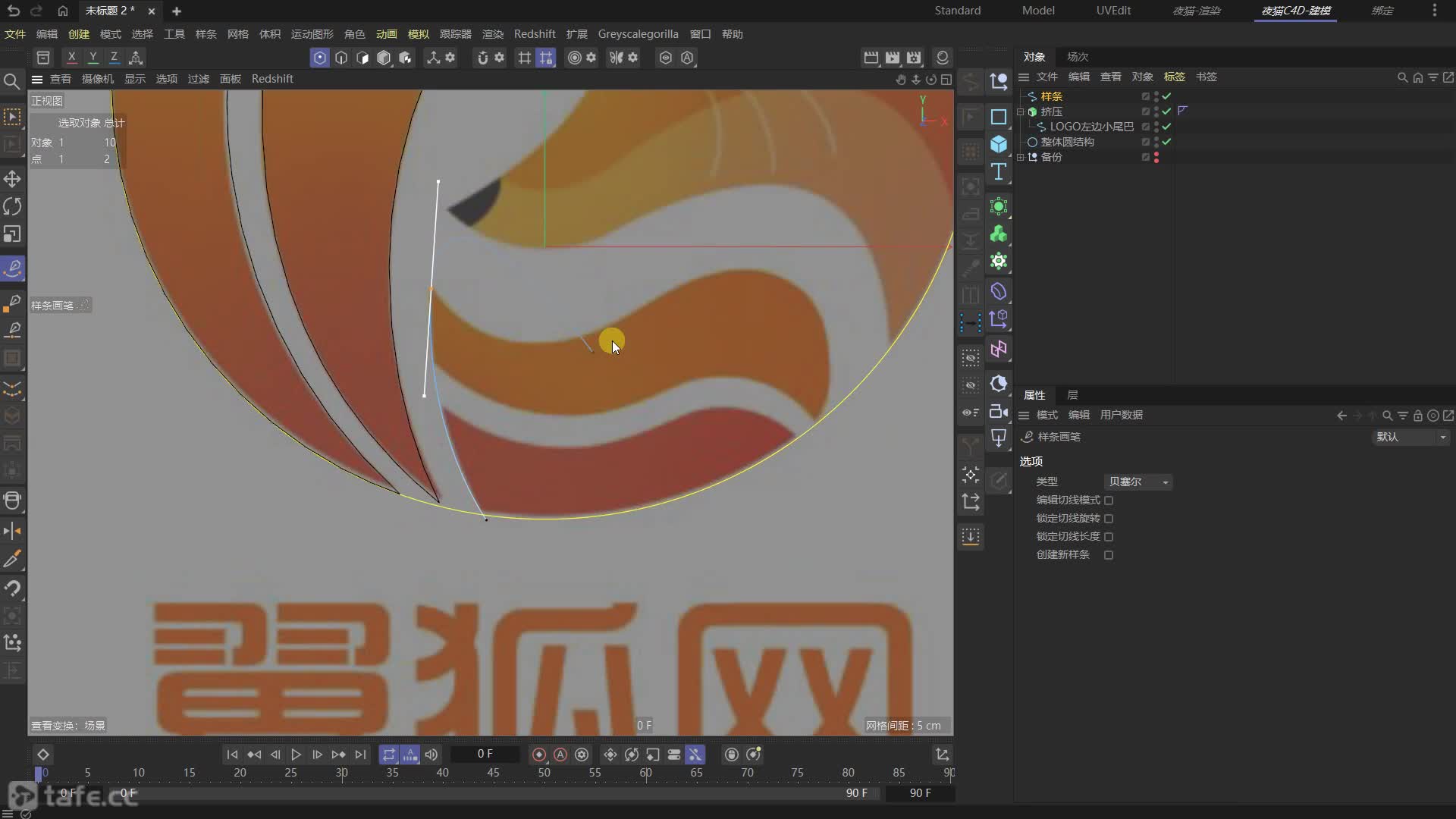Open viewport hamburger menu
The height and width of the screenshot is (819, 1456).
tap(36, 79)
